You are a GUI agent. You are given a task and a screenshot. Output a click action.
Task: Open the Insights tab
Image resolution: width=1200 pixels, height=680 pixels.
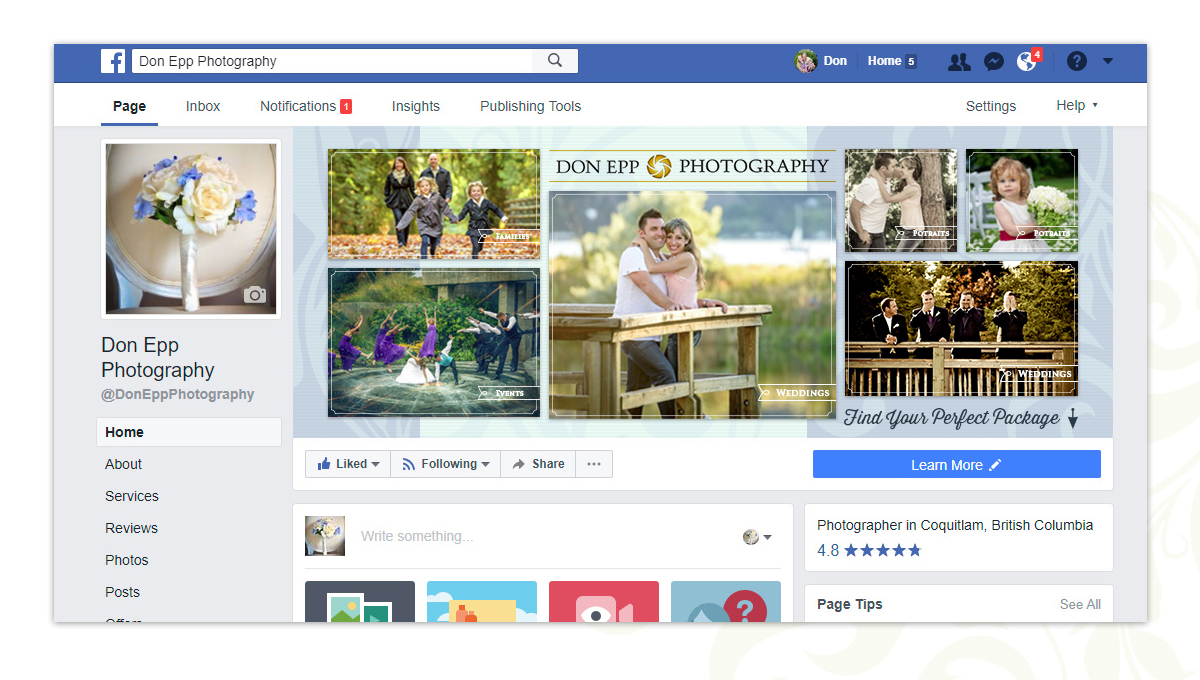pos(415,106)
